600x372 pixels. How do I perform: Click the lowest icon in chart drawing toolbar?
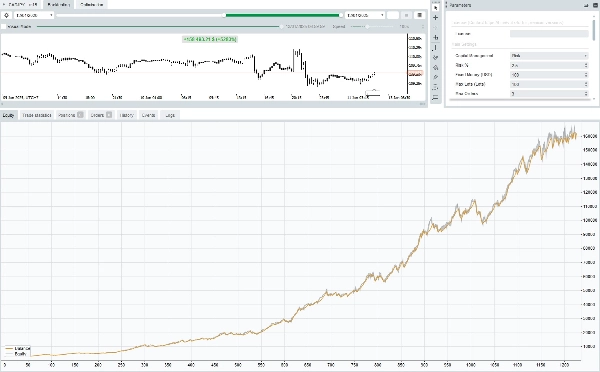[435, 98]
